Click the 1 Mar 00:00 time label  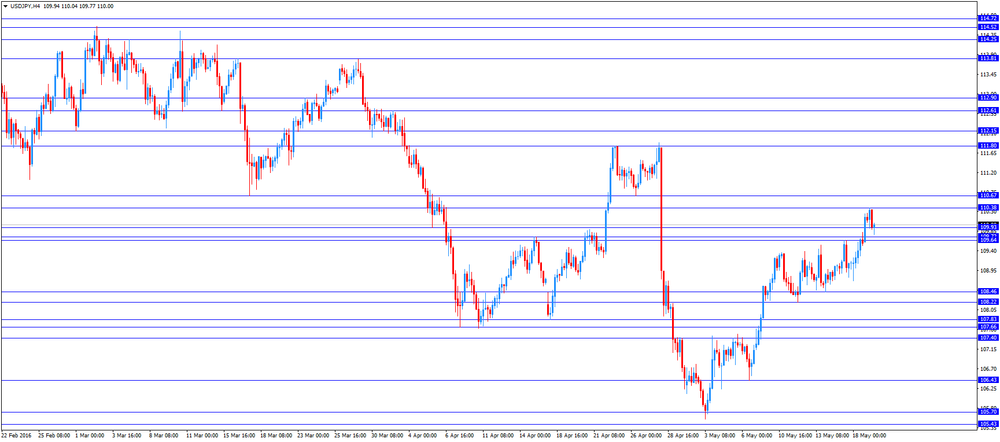click(x=89, y=437)
